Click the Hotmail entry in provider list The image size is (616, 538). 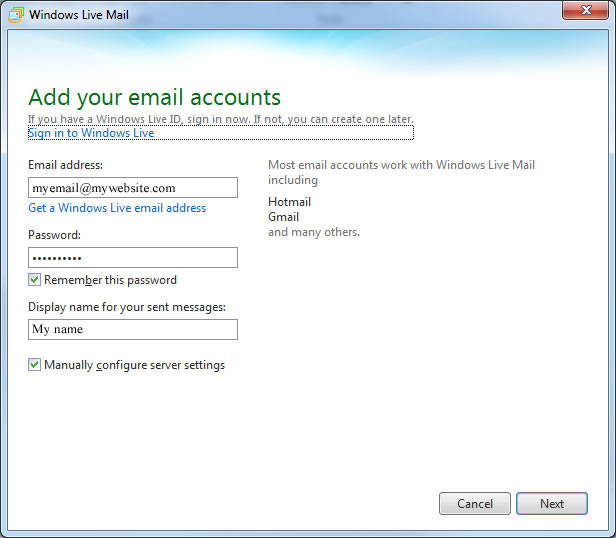289,202
